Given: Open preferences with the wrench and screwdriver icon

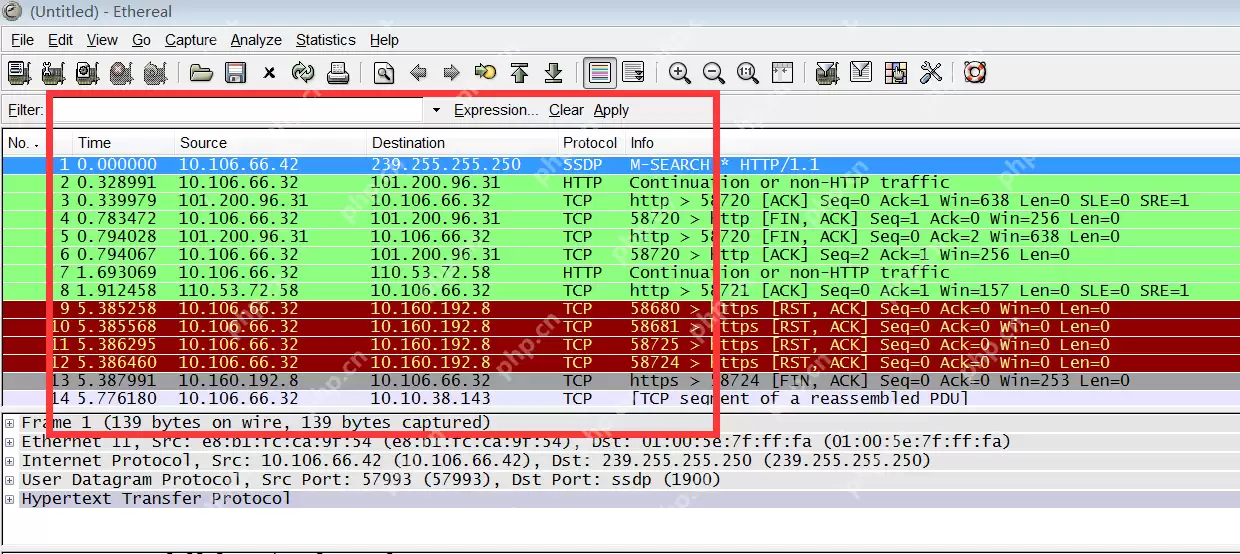Looking at the screenshot, I should pos(931,73).
